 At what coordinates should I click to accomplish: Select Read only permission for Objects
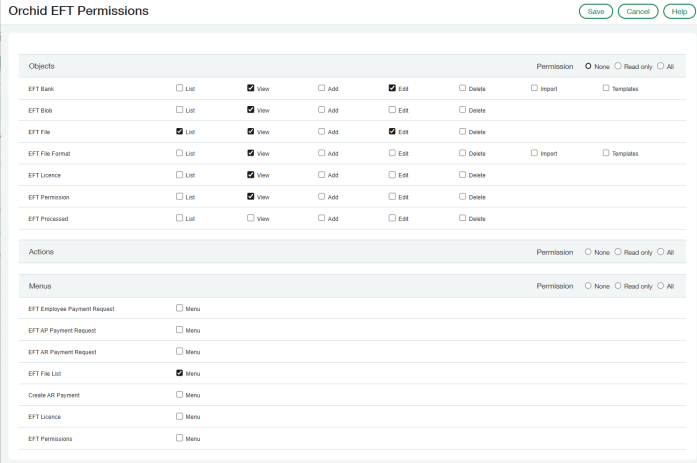618,66
